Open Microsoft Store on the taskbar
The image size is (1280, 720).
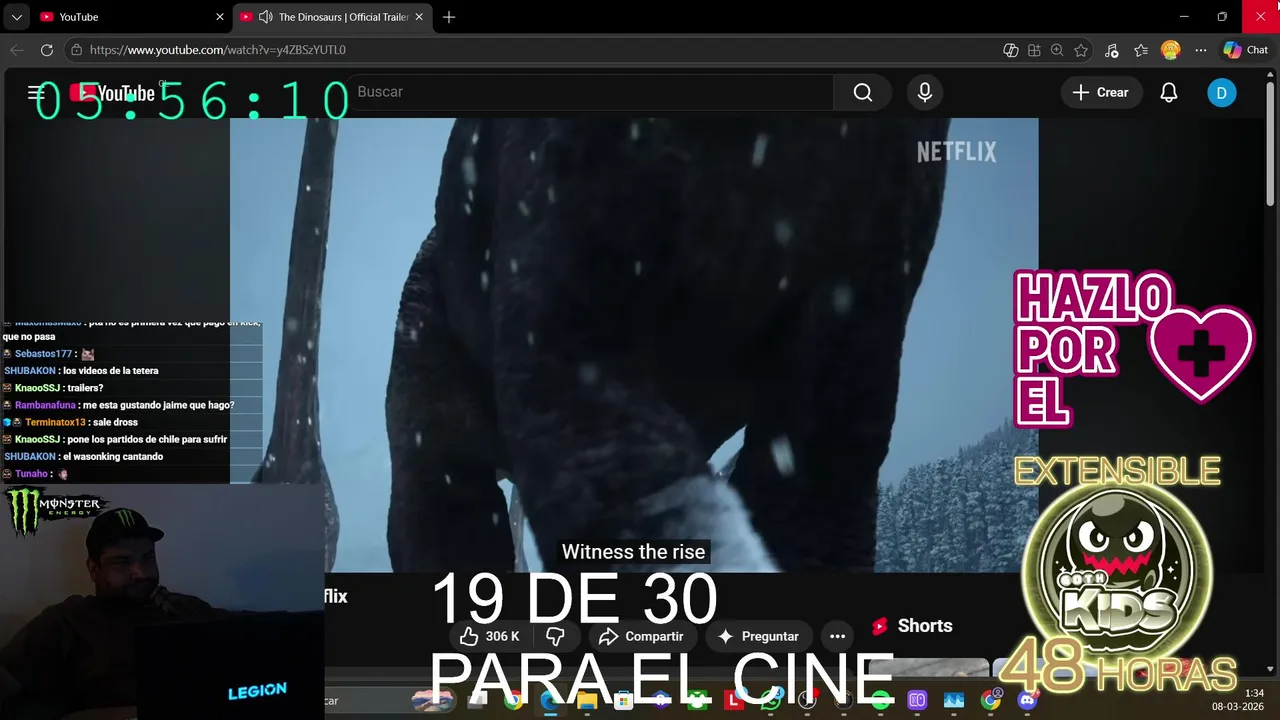[624, 701]
